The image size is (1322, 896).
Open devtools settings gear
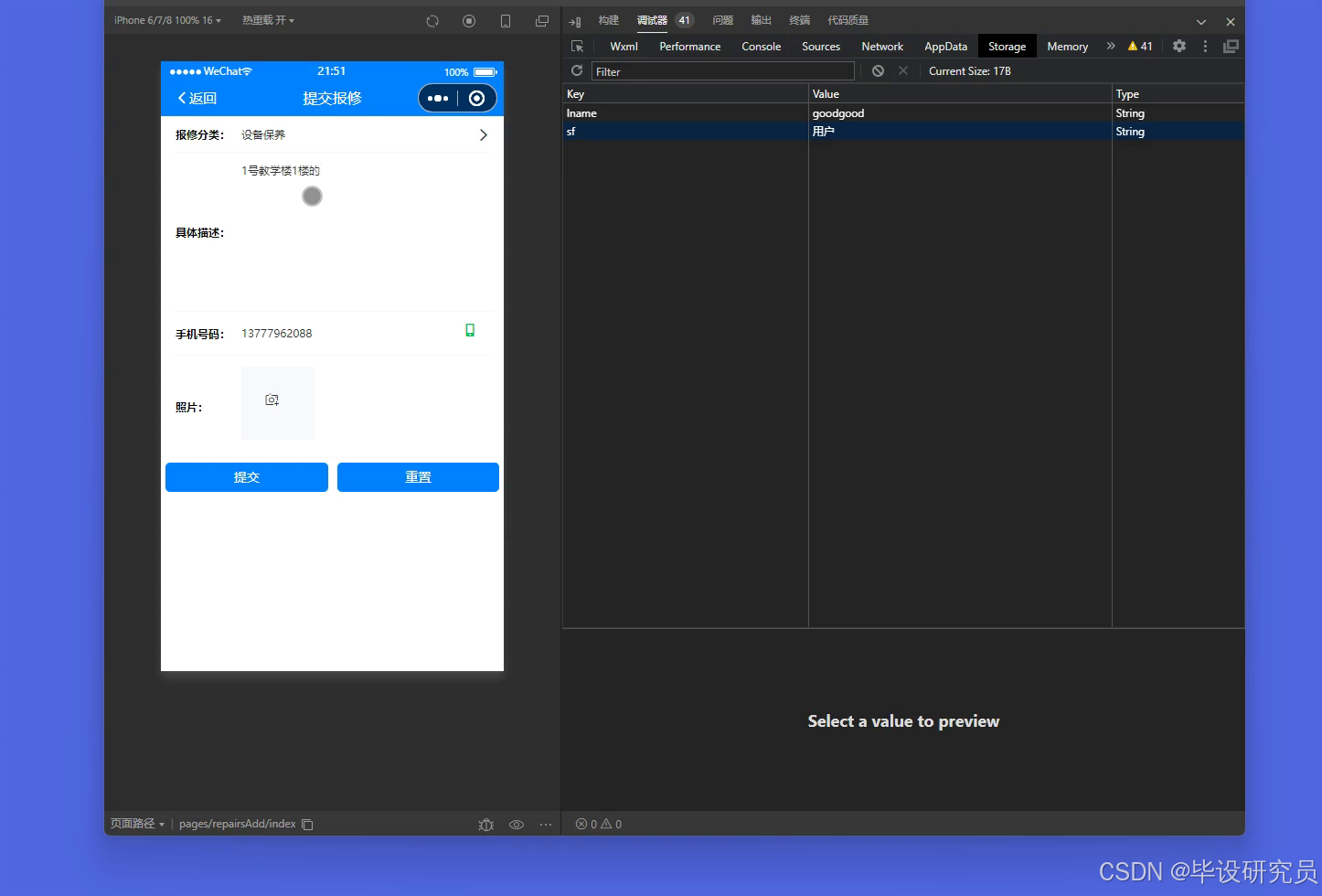(1179, 46)
